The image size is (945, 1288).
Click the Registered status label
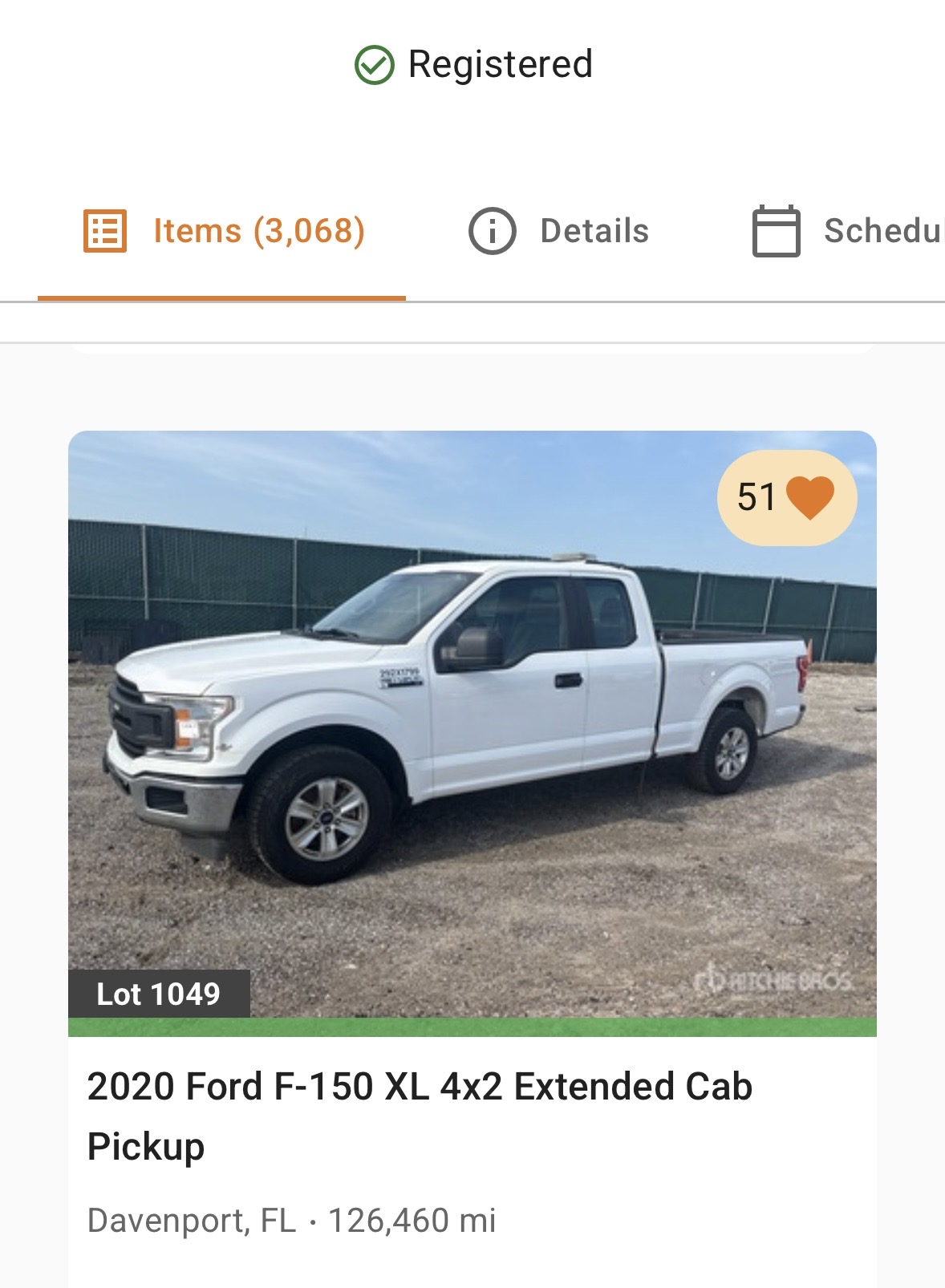pos(501,64)
